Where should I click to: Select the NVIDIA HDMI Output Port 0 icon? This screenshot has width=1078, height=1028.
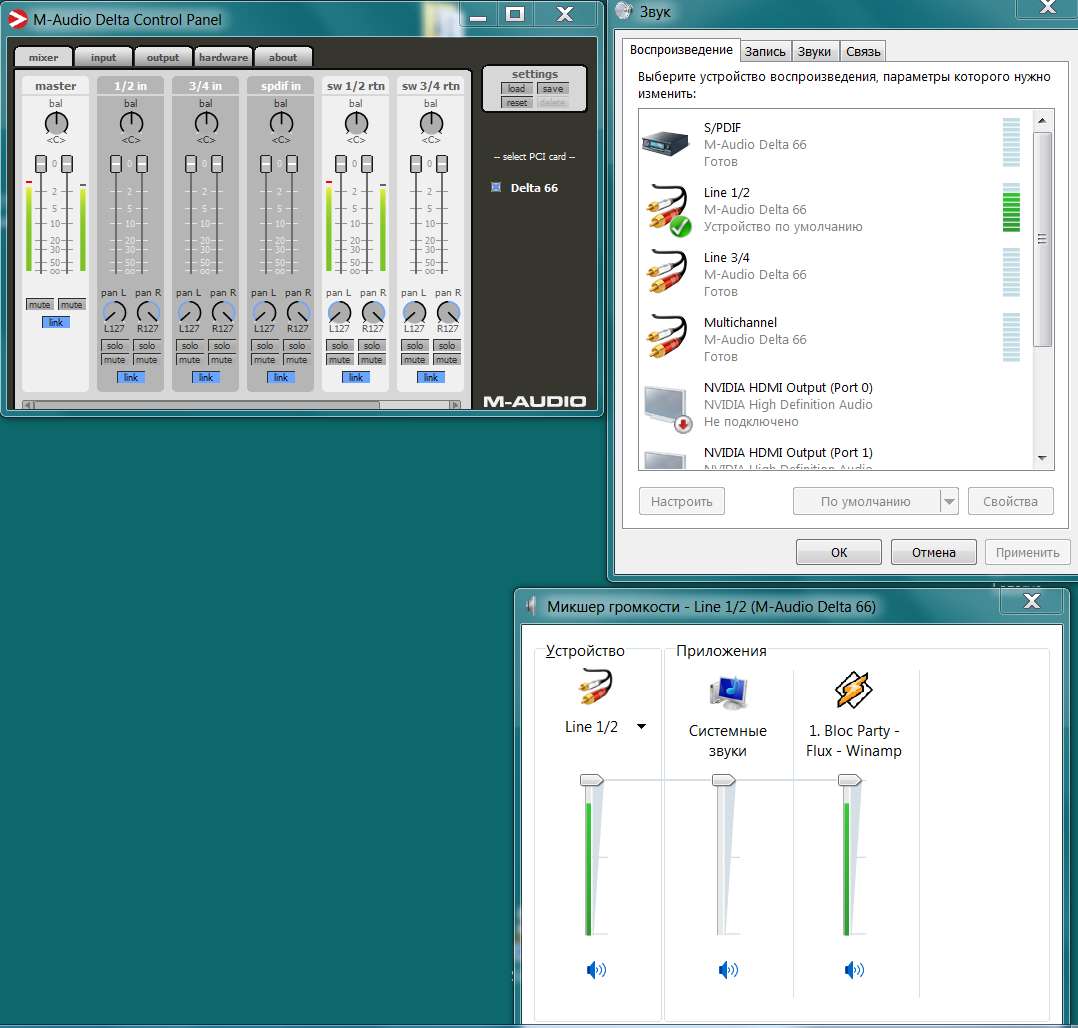tap(666, 404)
